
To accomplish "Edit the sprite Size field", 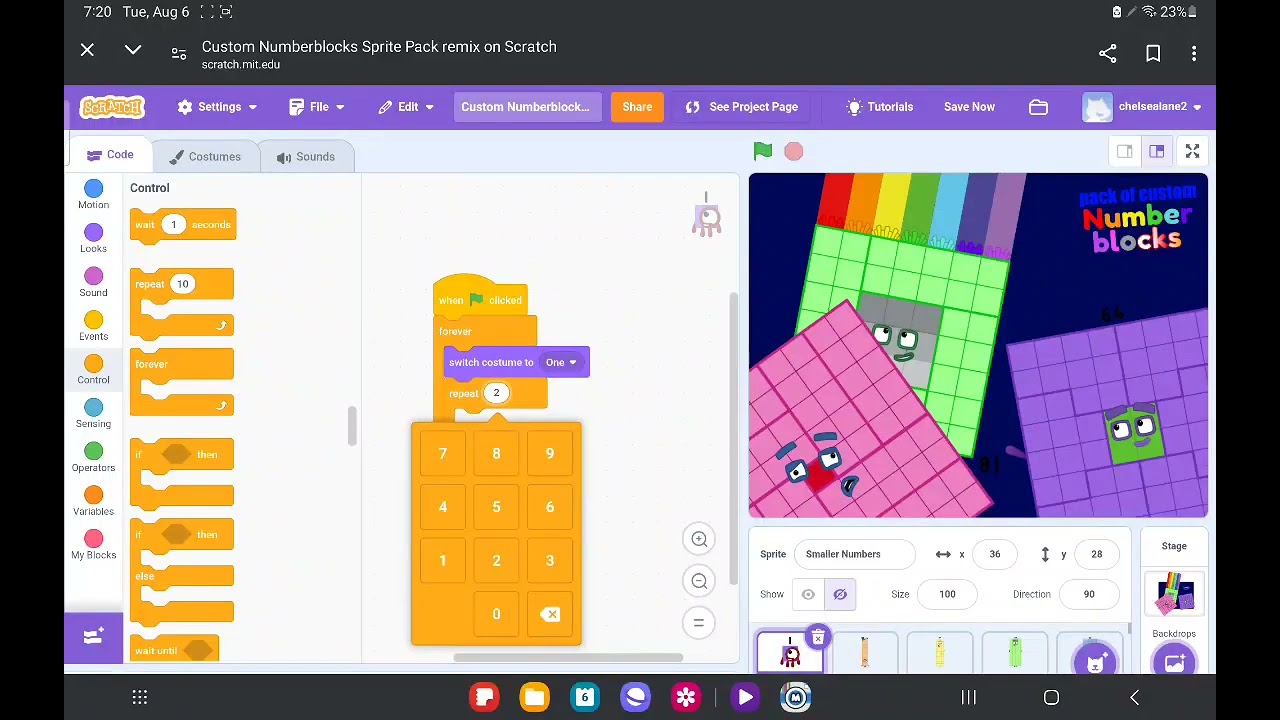I will 947,594.
